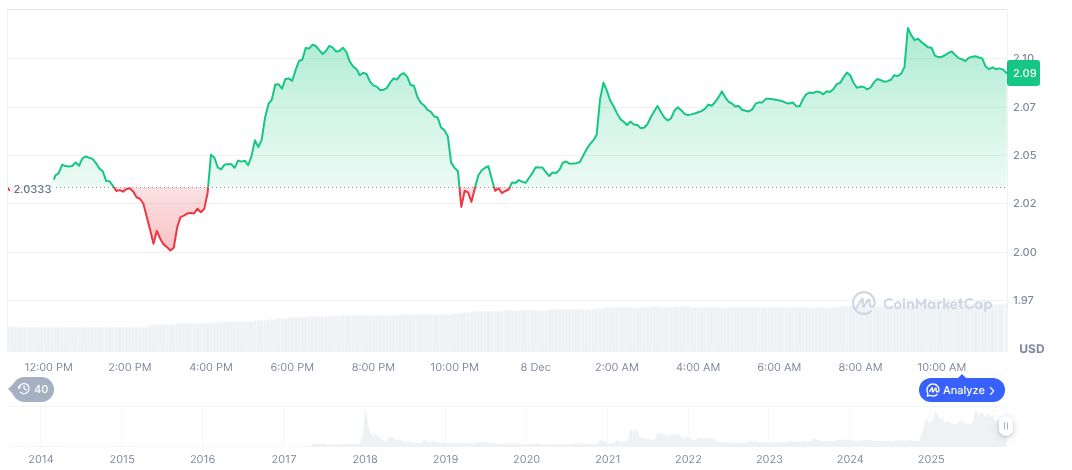Click the USD currency label

coord(1031,349)
